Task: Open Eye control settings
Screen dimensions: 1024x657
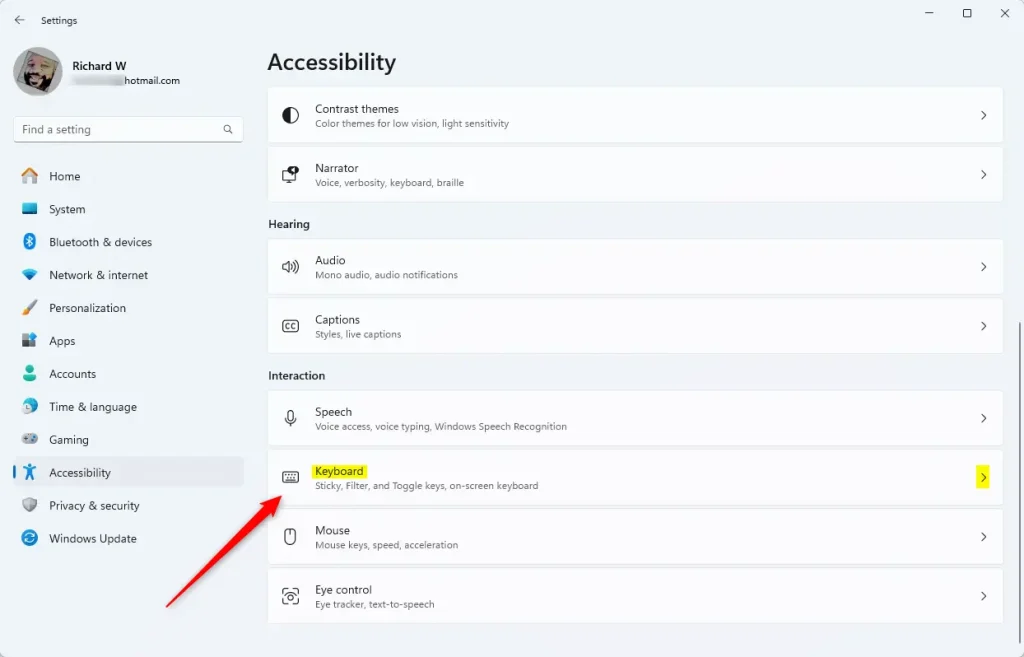Action: 635,596
